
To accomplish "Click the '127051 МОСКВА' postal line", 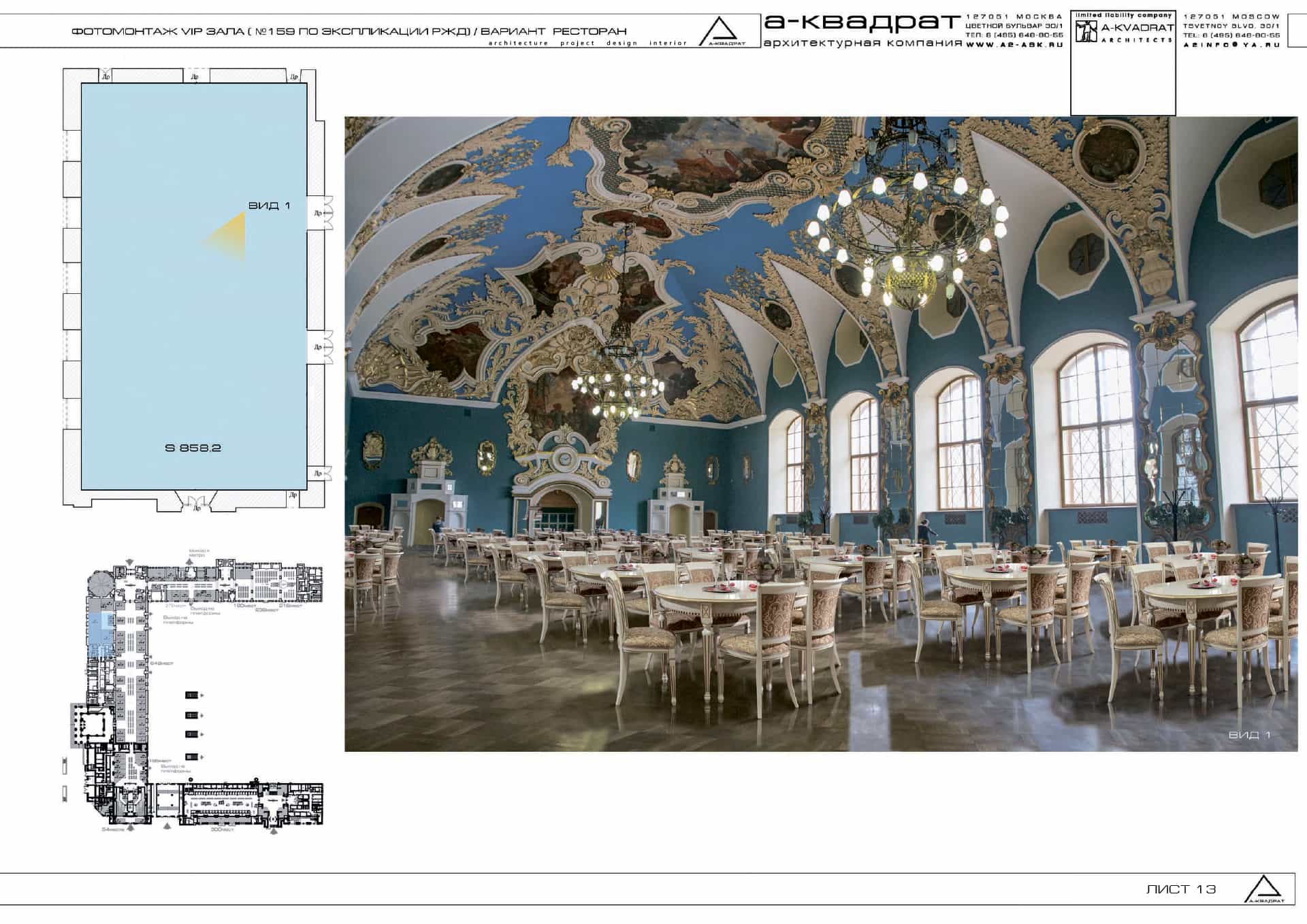I will (x=1014, y=16).
